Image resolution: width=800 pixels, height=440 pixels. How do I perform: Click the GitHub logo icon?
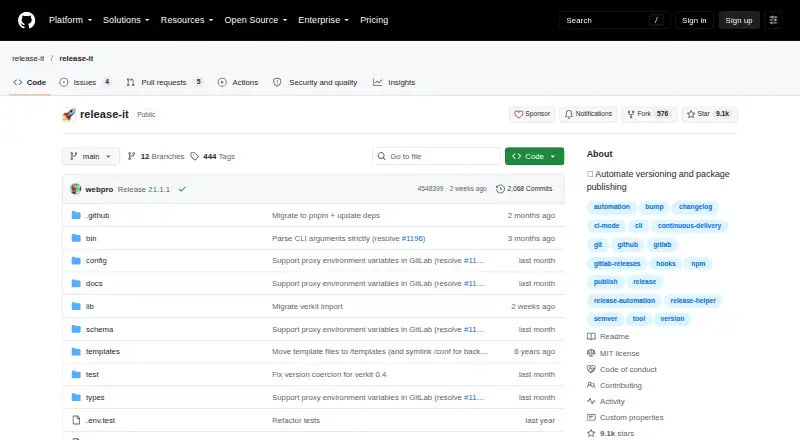point(27,20)
